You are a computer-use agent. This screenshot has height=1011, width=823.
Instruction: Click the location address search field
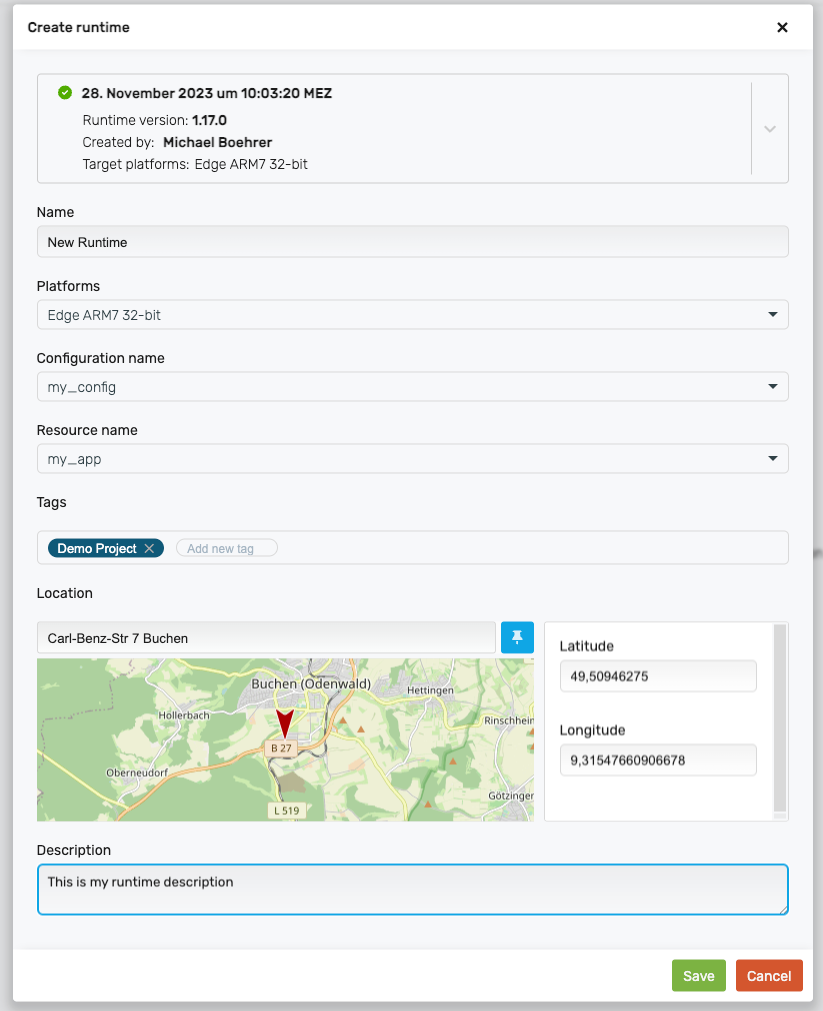click(266, 637)
